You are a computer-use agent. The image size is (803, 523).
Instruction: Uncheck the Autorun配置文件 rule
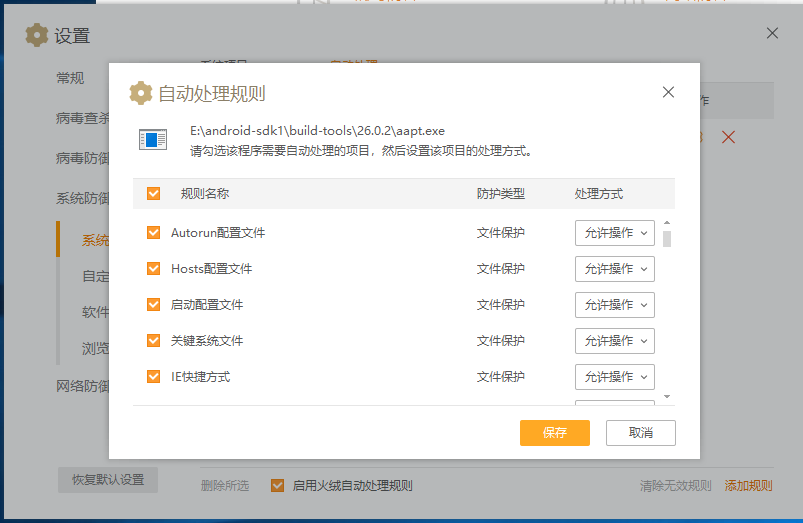pyautogui.click(x=153, y=233)
